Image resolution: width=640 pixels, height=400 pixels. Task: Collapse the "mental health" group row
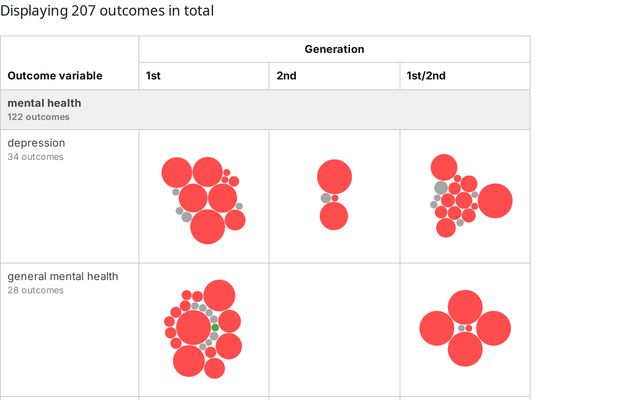click(45, 103)
